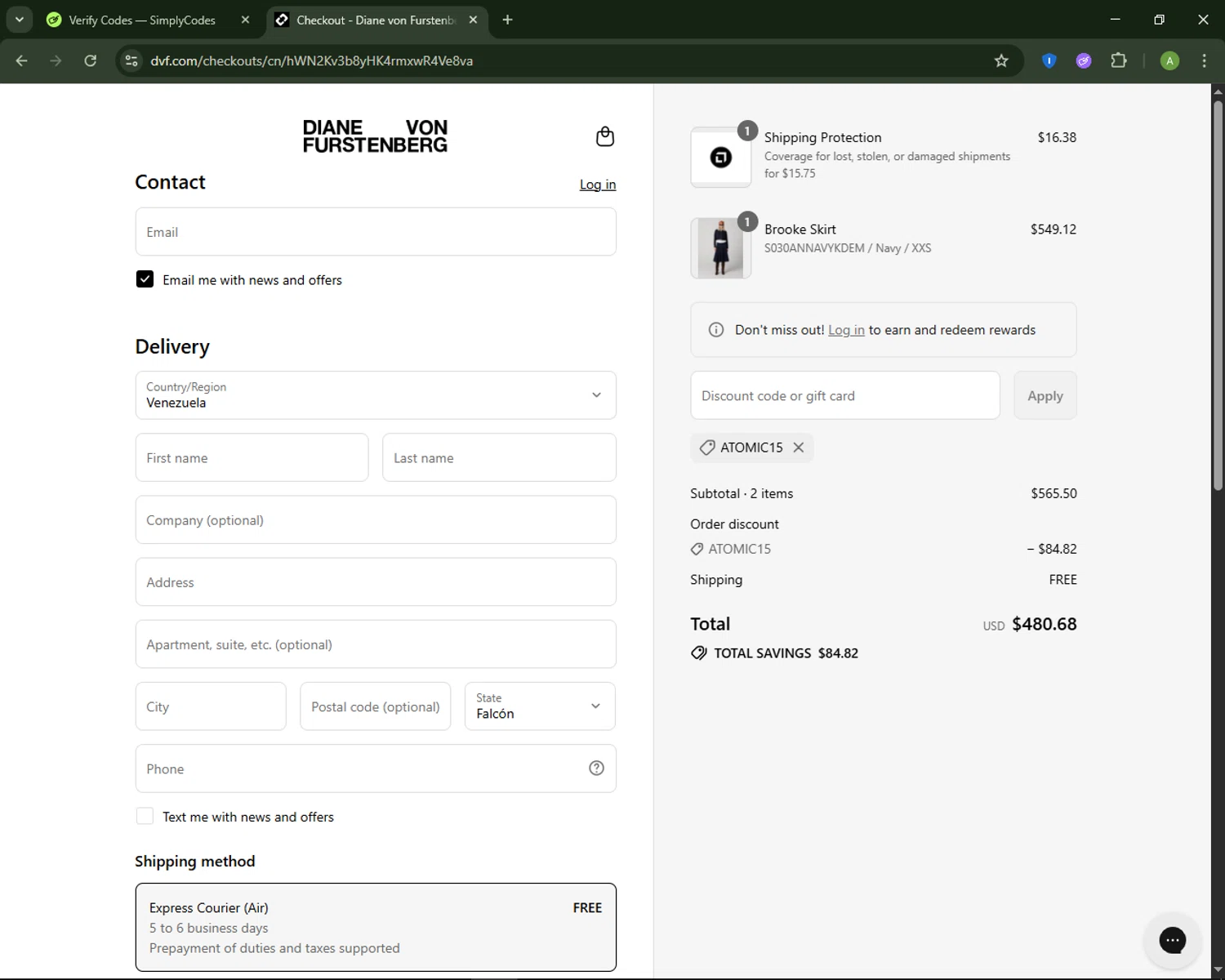This screenshot has height=980, width=1225.
Task: Check Text me with news and offers
Action: pos(145,816)
